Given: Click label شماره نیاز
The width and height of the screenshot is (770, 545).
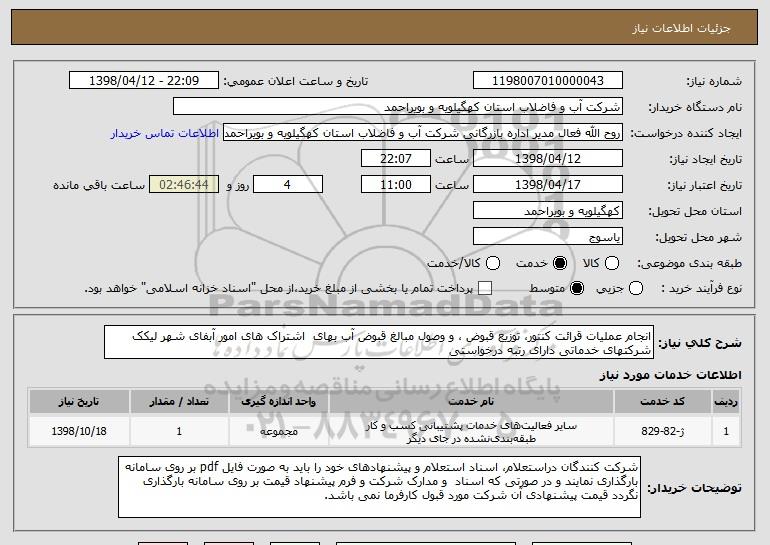Looking at the screenshot, I should click(x=714, y=82).
